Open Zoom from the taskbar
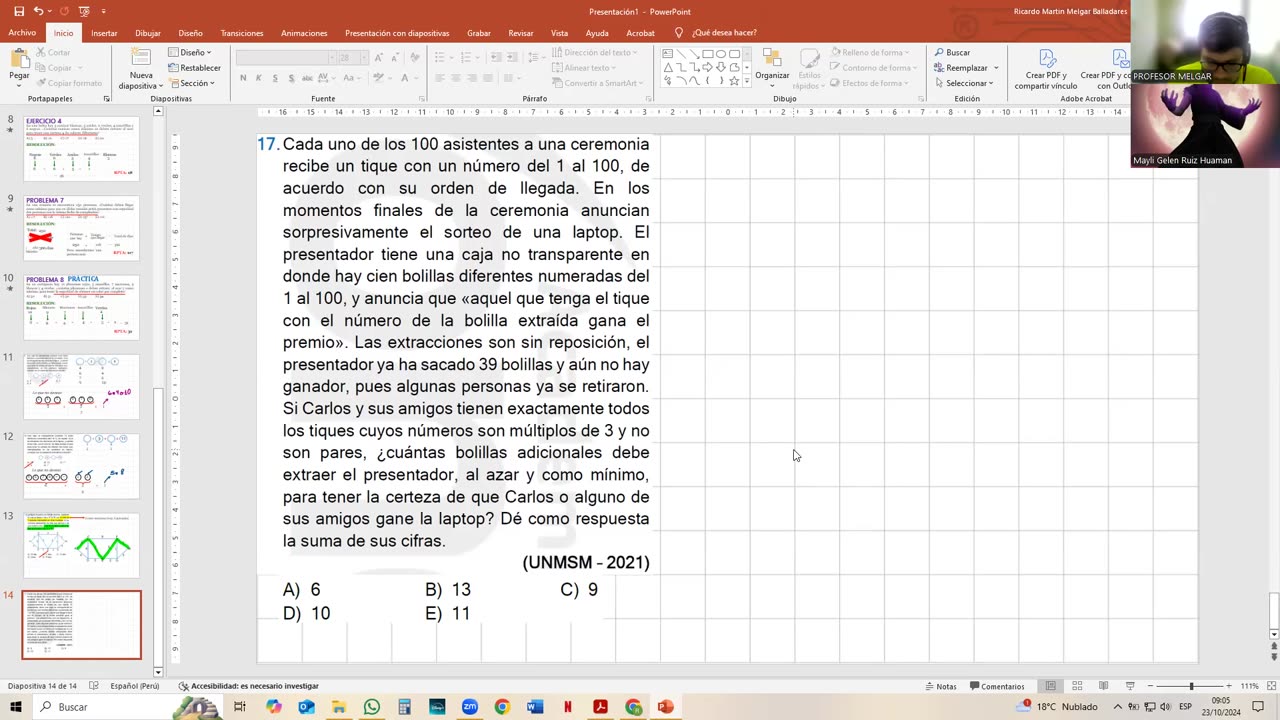Image resolution: width=1280 pixels, height=720 pixels. (x=470, y=707)
